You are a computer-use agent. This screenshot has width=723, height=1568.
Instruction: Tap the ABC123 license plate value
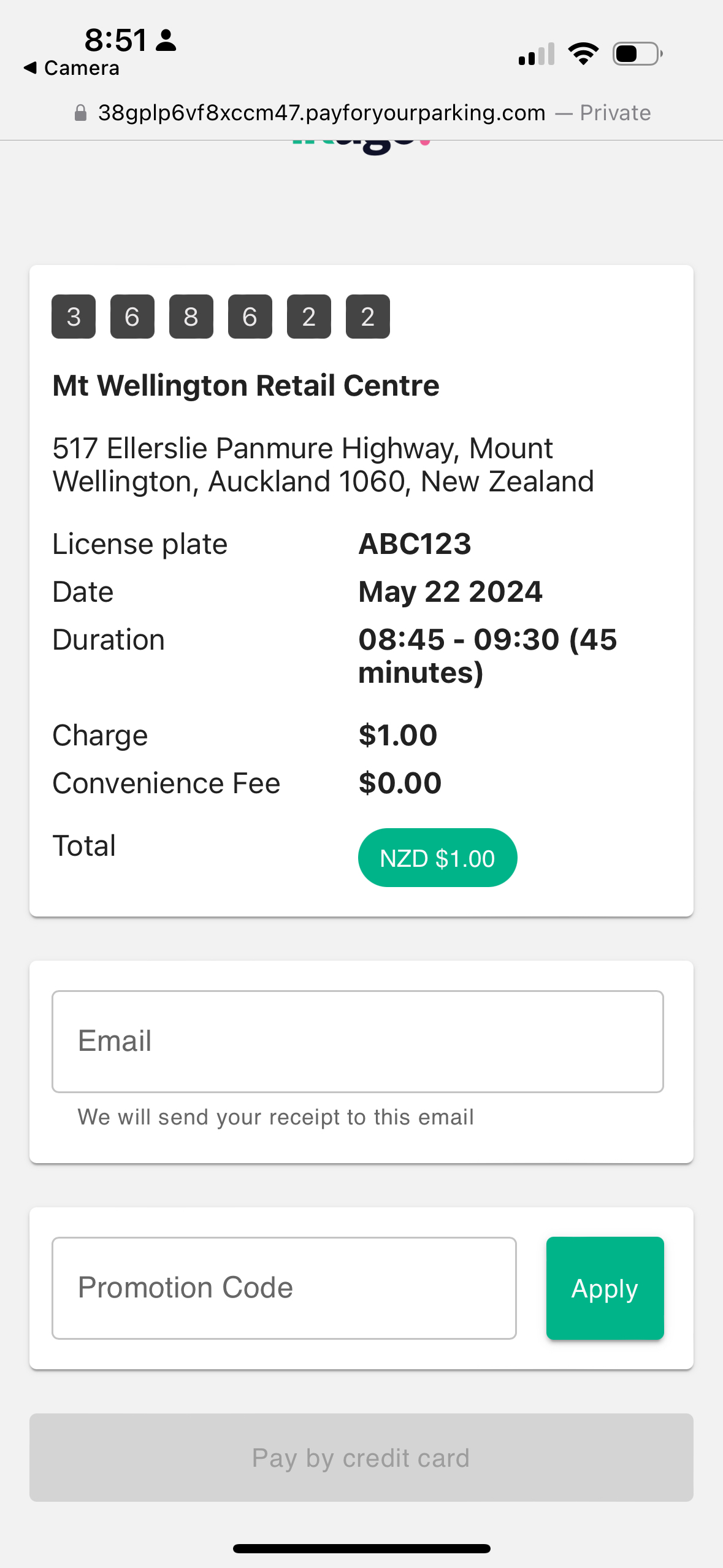[415, 544]
